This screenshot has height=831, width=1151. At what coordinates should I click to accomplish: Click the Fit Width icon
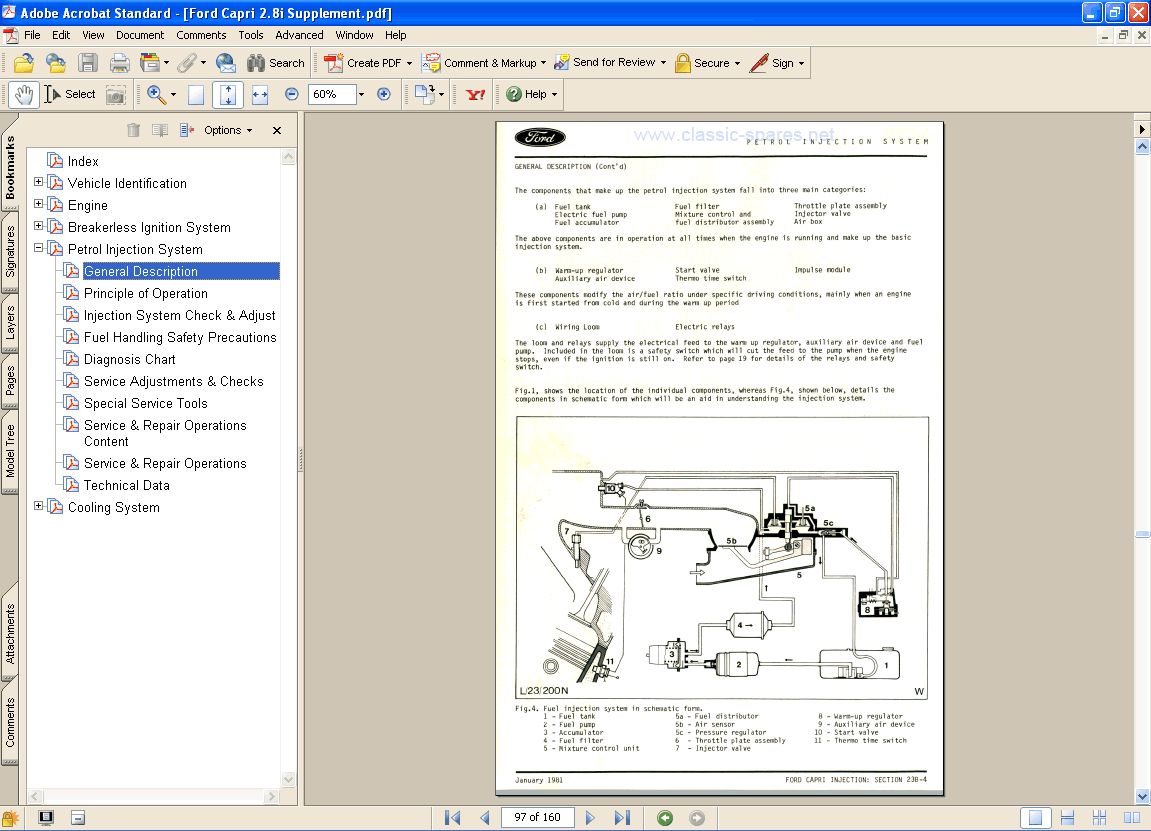[x=260, y=94]
